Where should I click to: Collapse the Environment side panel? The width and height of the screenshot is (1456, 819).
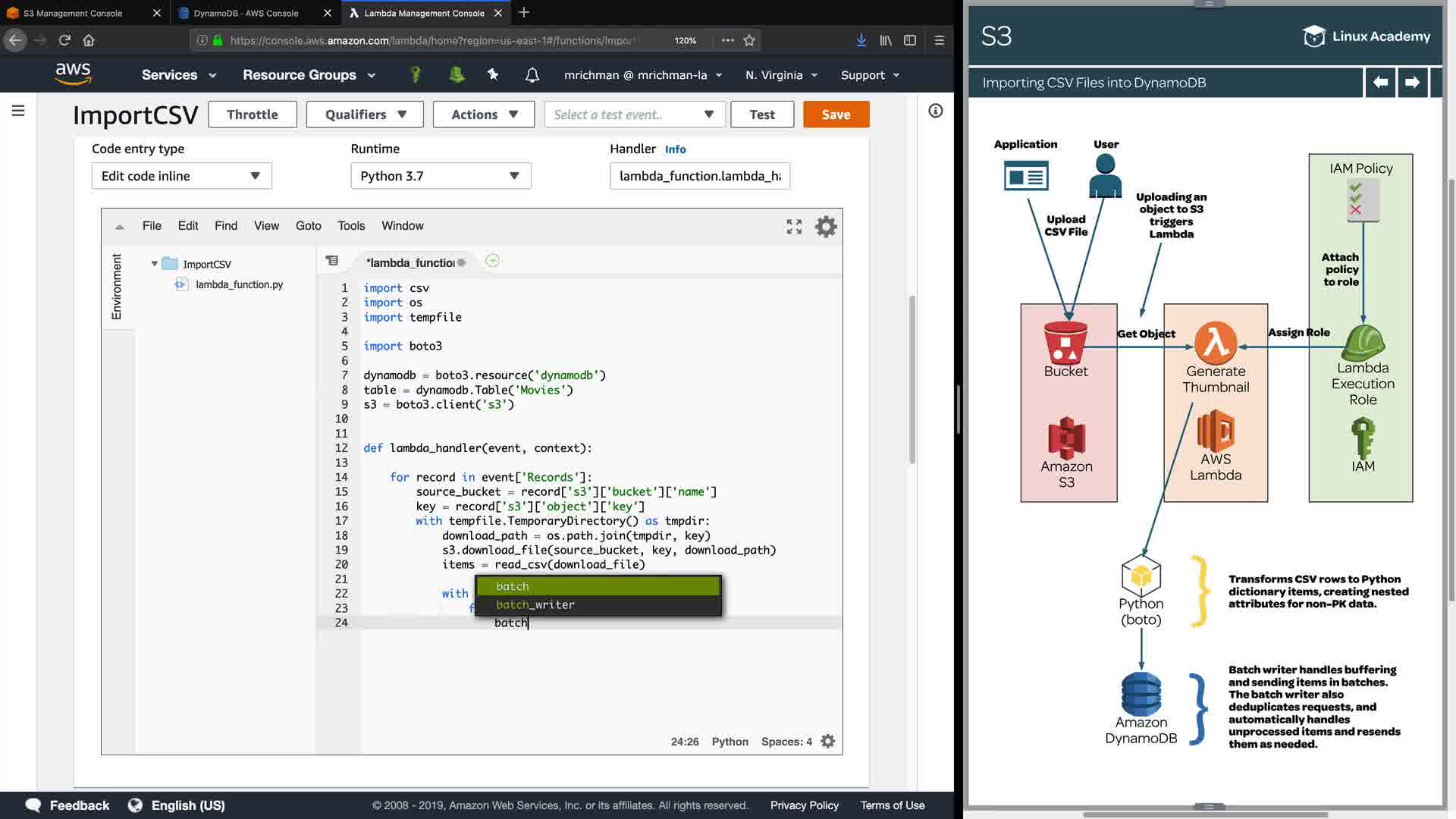pyautogui.click(x=117, y=286)
